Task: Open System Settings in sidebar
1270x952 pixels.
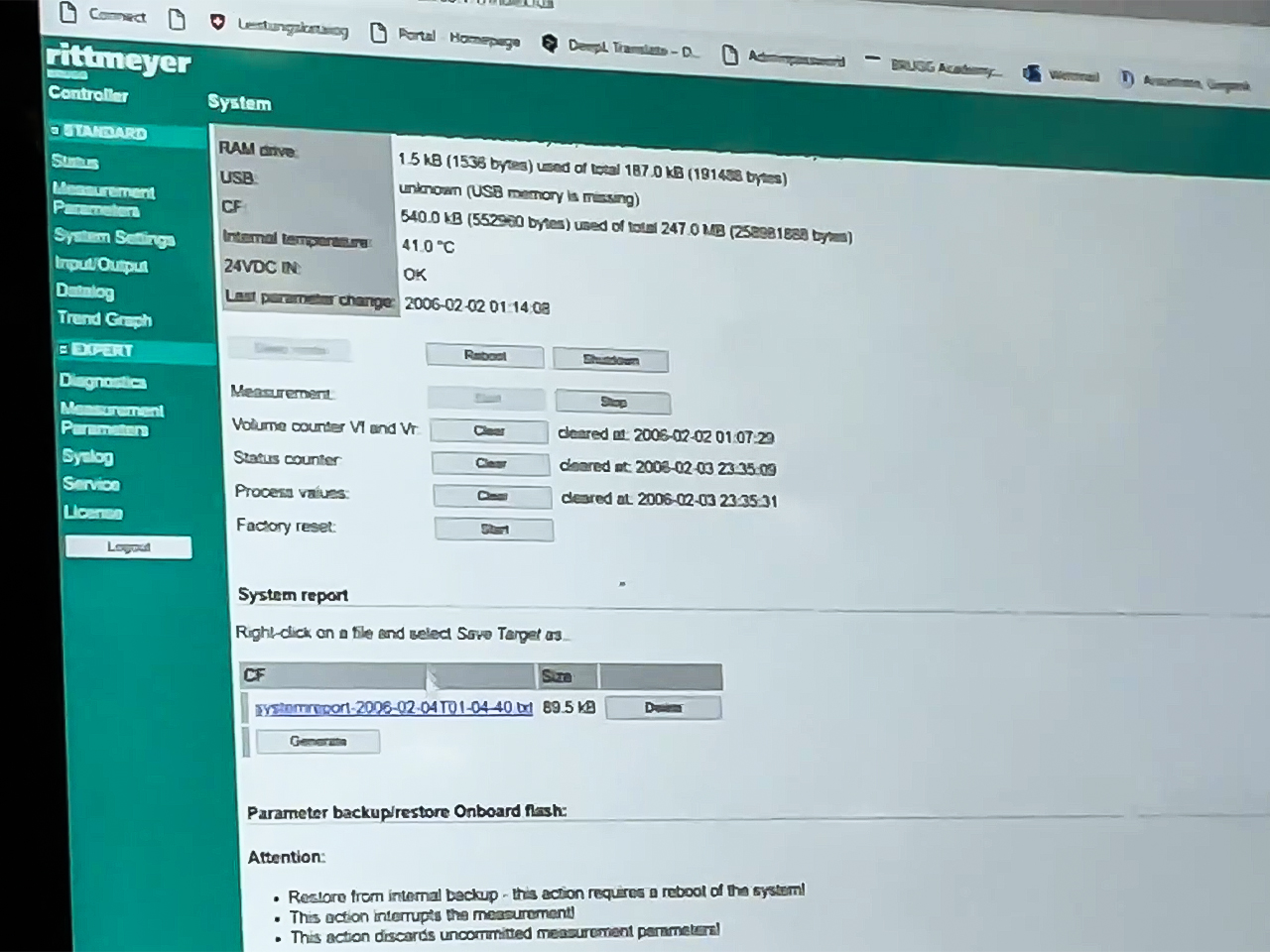Action: pos(114,237)
